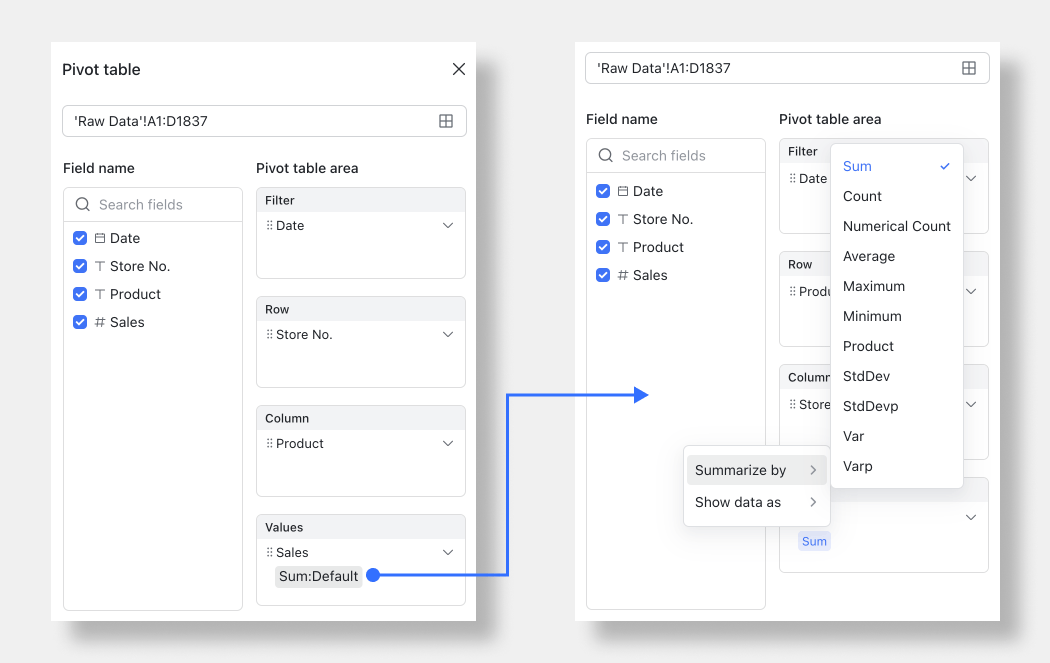The image size is (1050, 663).
Task: Click the text-type icon beside Store No.
Action: [x=98, y=266]
